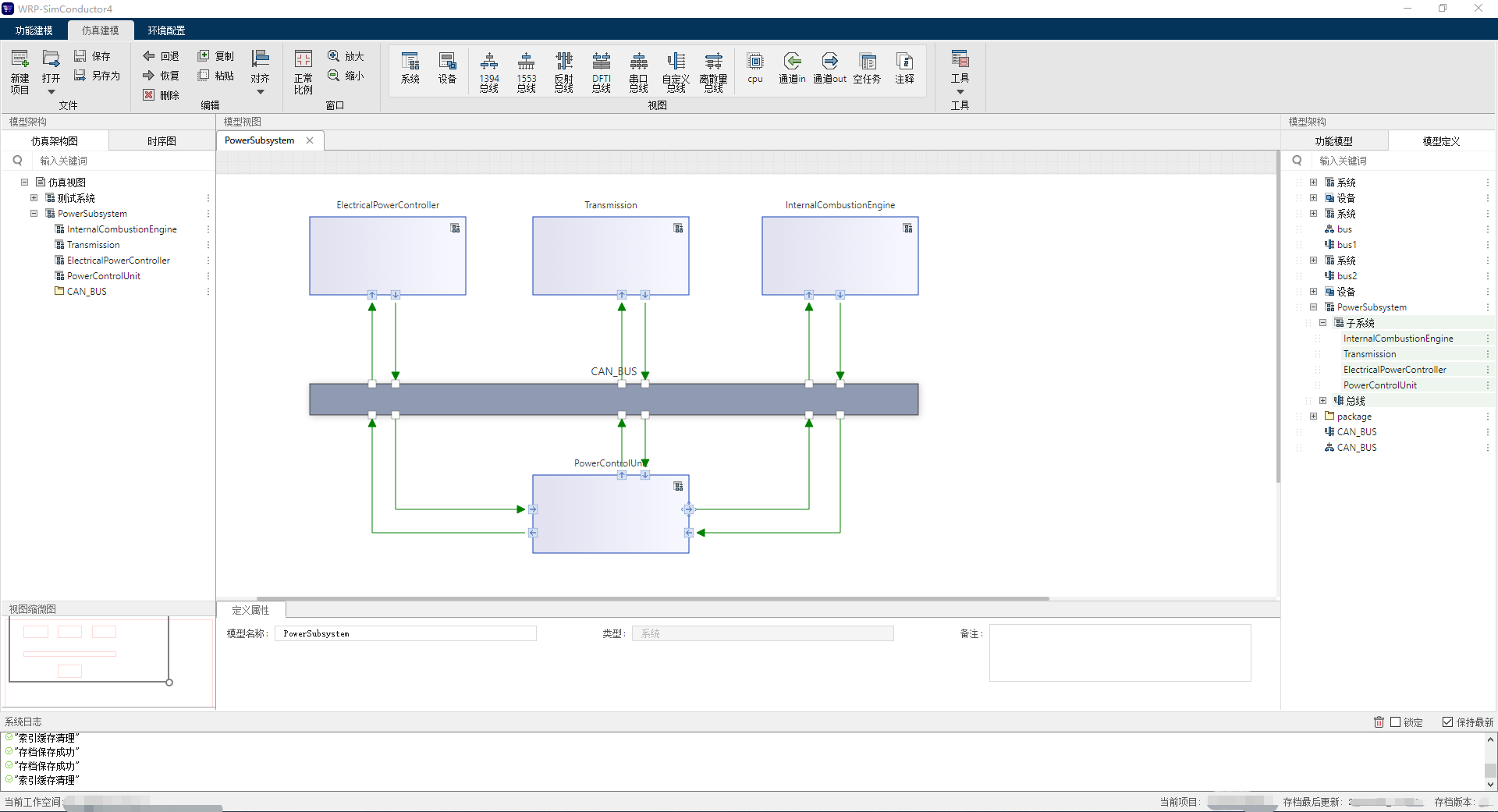The height and width of the screenshot is (812, 1498).
Task: Click the 恢复 redo arrow
Action: coord(148,76)
